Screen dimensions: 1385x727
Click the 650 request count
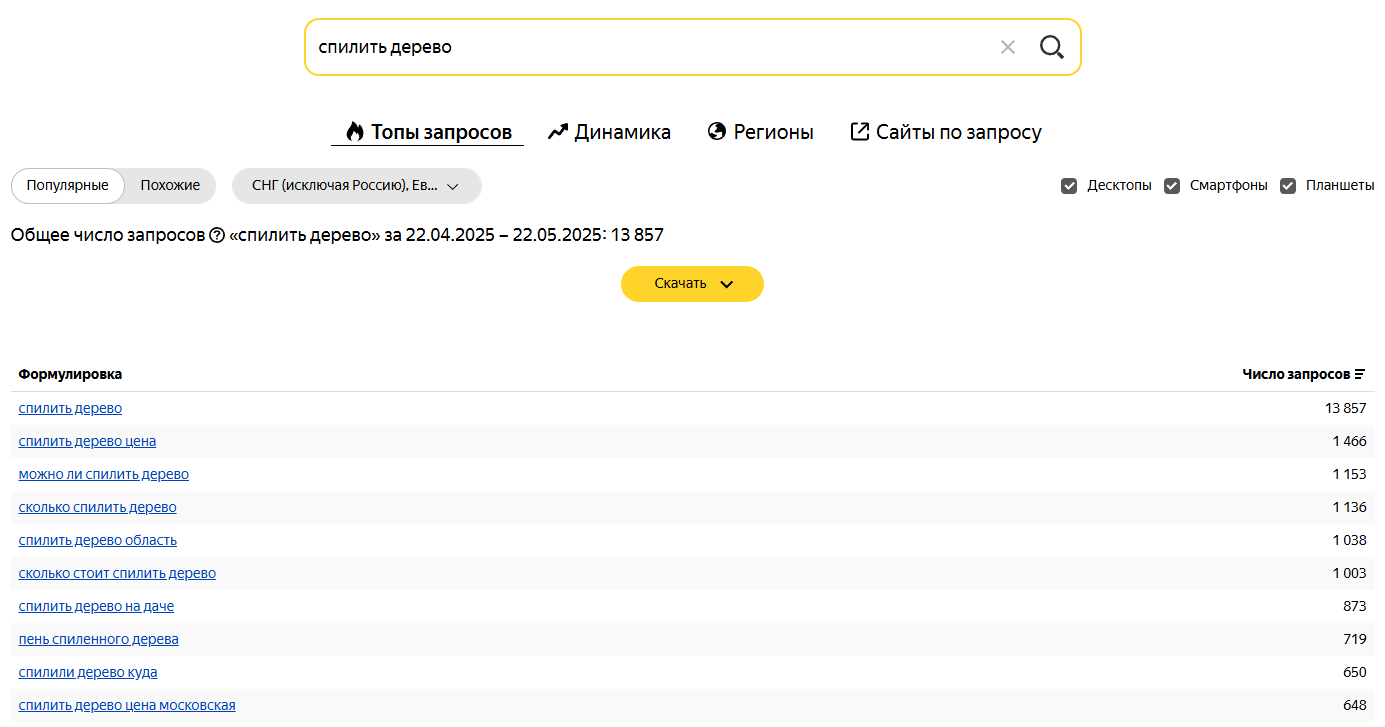[x=1354, y=672]
